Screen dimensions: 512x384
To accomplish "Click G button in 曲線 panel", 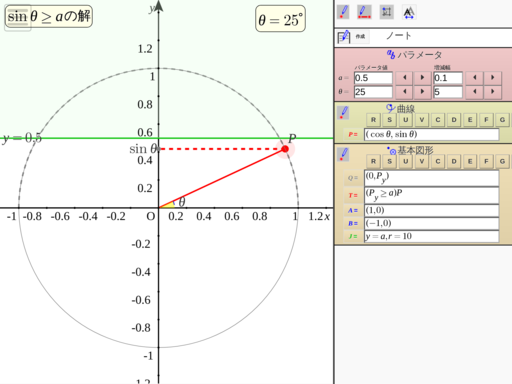I will pos(502,120).
